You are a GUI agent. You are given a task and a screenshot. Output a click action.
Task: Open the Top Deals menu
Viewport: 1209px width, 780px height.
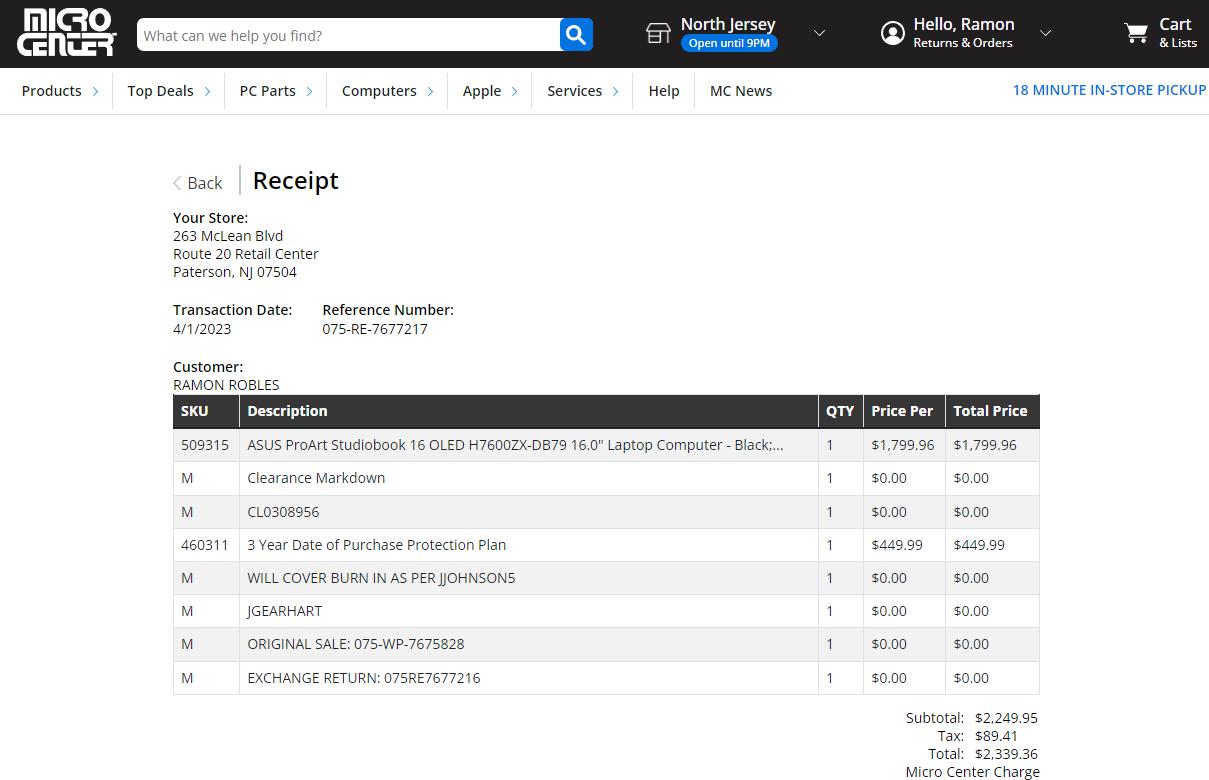(x=160, y=91)
